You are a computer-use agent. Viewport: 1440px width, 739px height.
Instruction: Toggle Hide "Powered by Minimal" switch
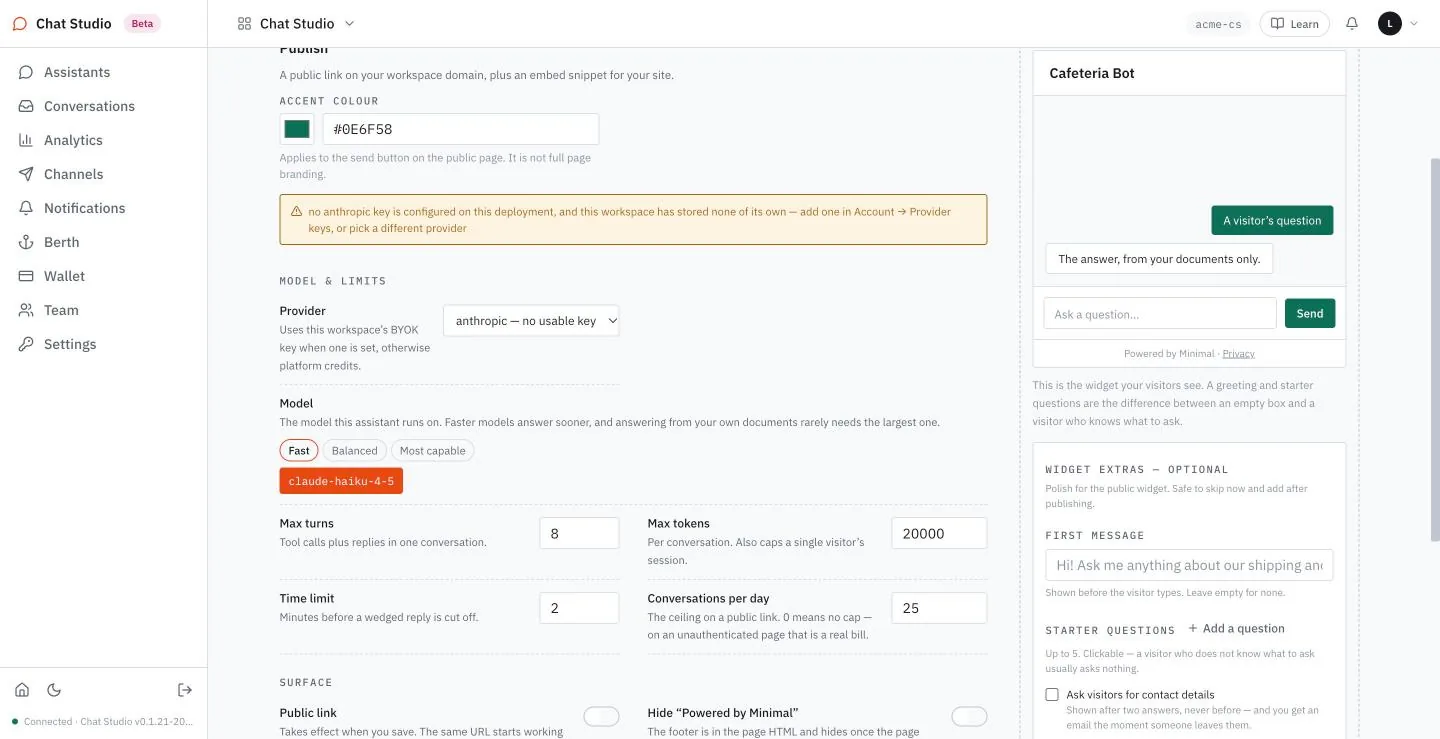click(x=969, y=716)
